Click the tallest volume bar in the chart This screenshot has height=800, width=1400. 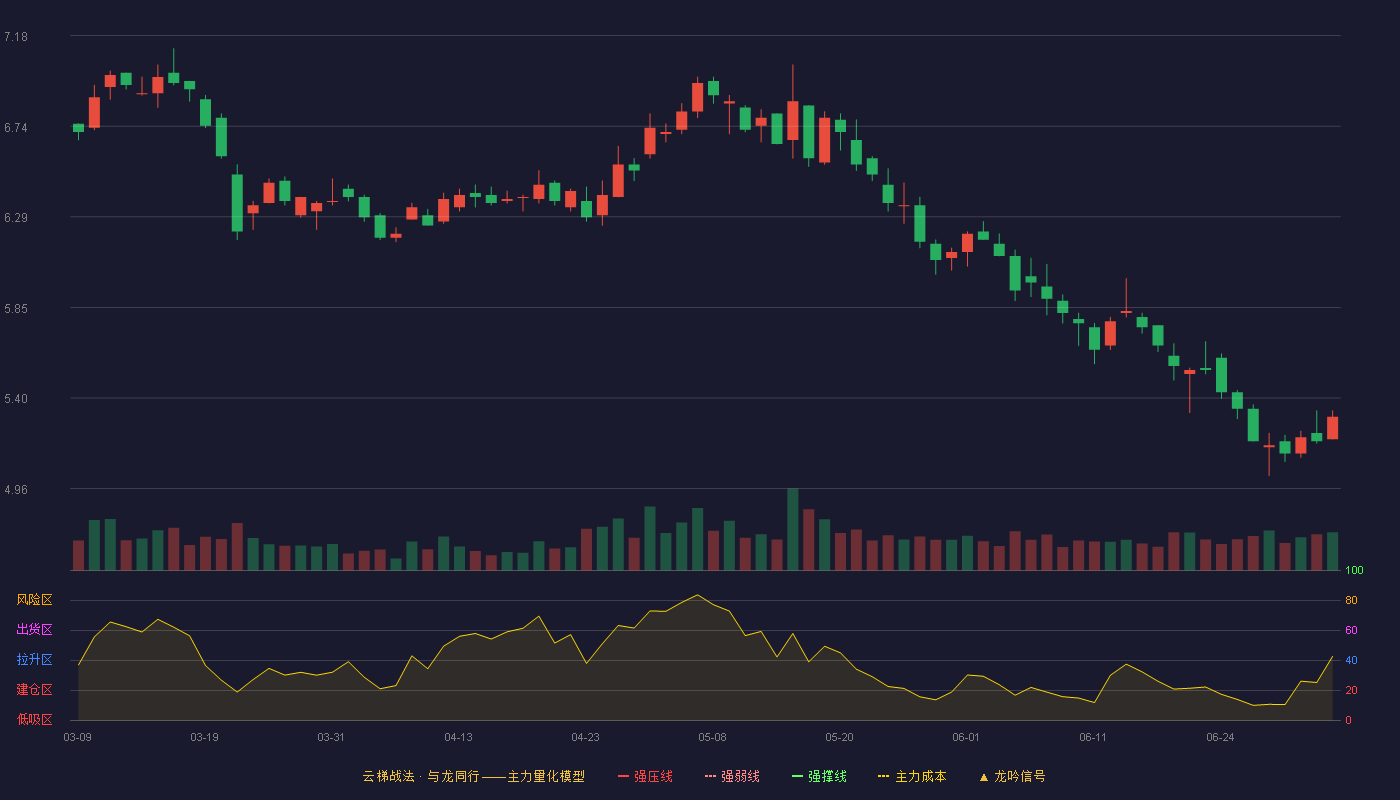(x=793, y=529)
